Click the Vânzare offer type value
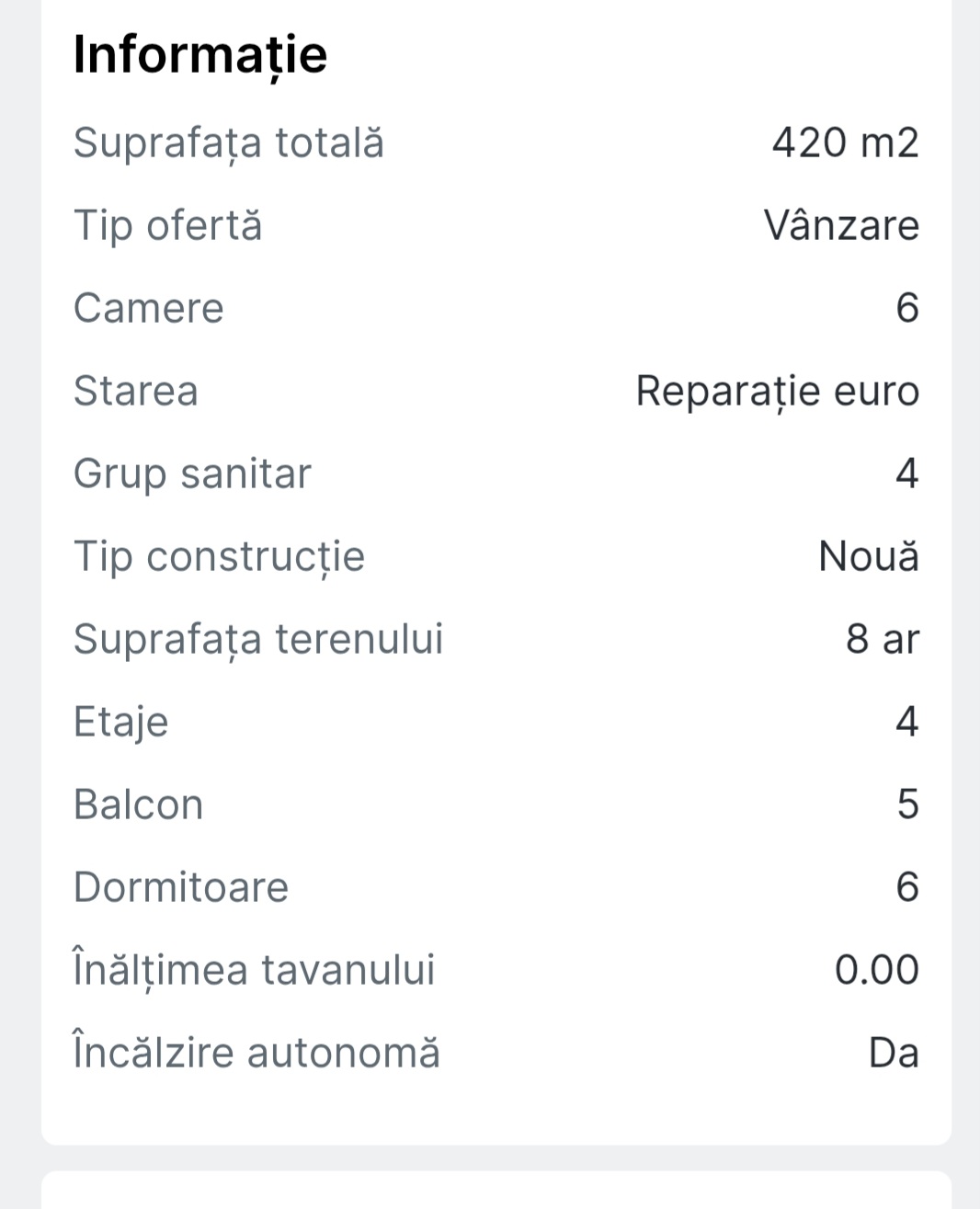 click(841, 226)
